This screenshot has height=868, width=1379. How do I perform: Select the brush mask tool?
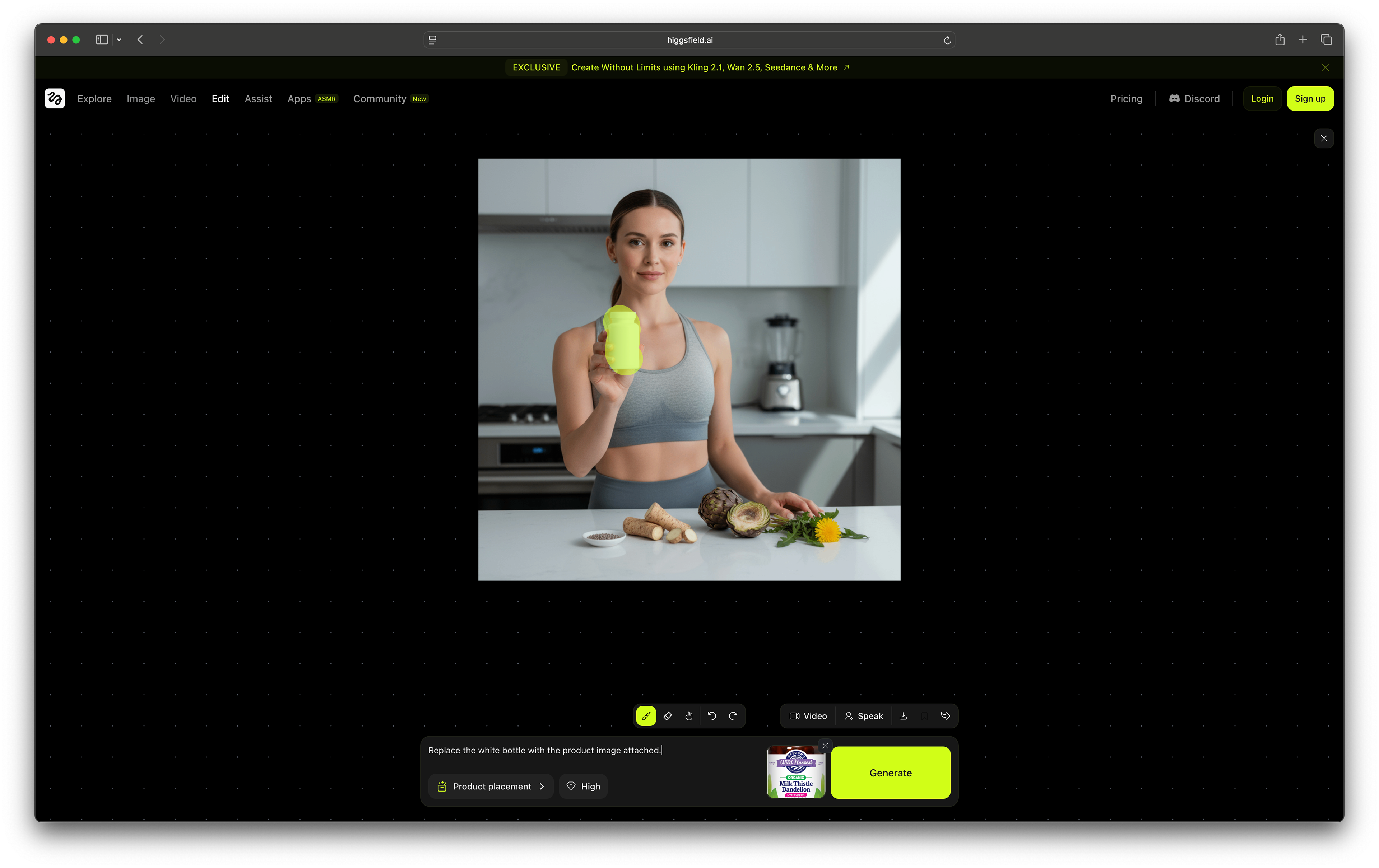pos(646,716)
